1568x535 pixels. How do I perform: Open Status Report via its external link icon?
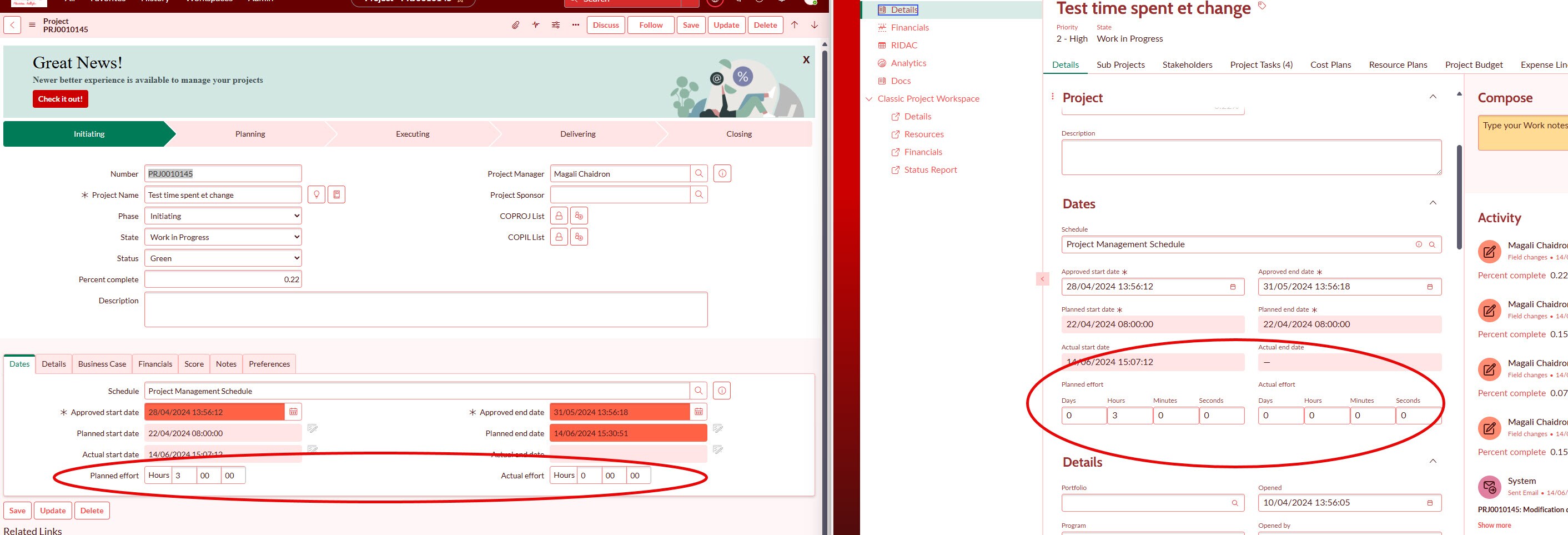(x=895, y=169)
